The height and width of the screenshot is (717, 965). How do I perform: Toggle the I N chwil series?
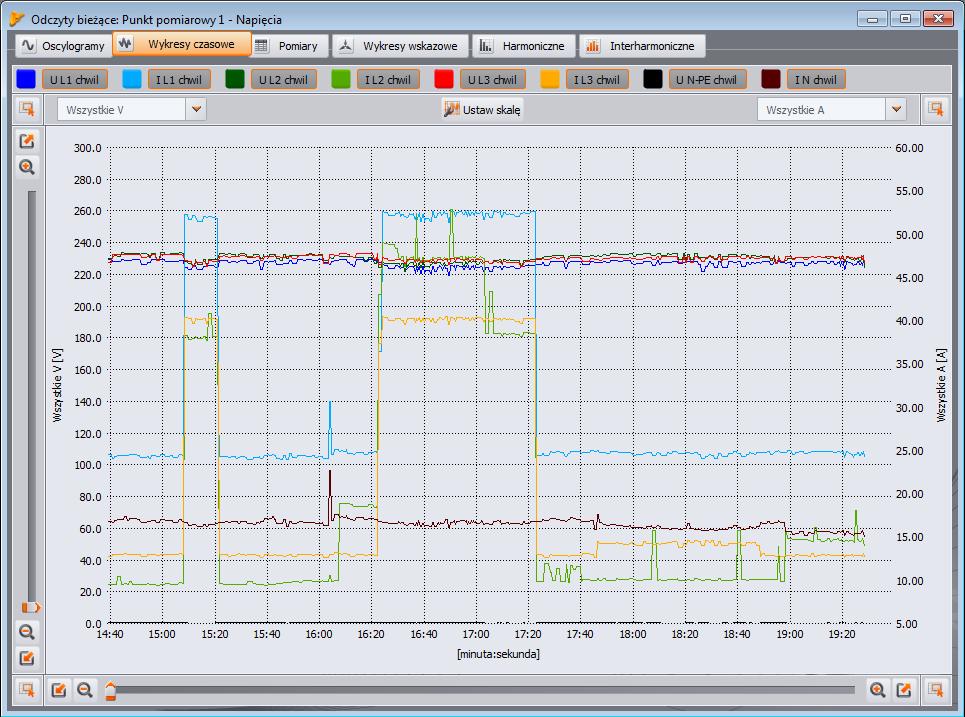point(815,79)
